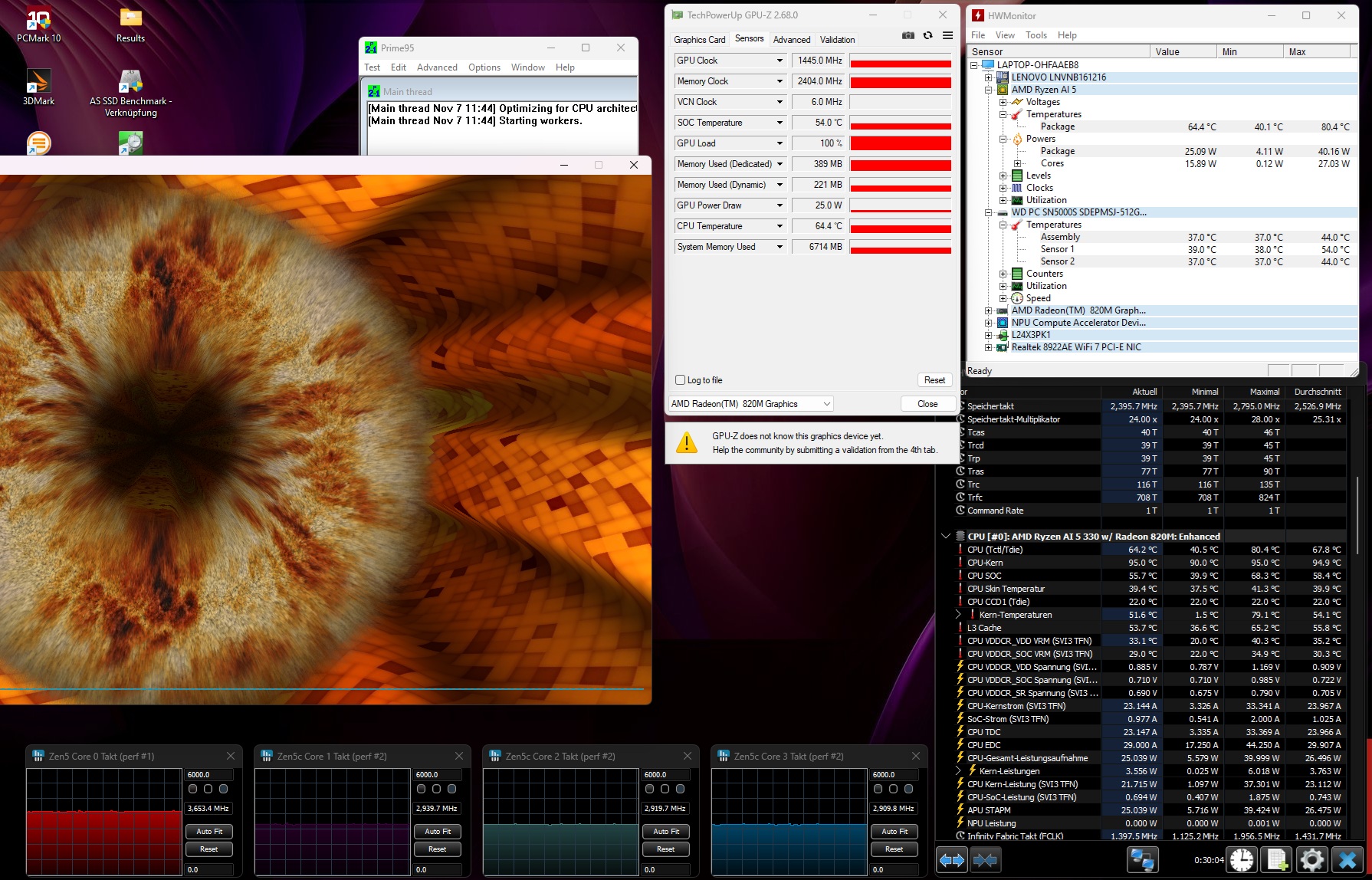Image resolution: width=1372 pixels, height=880 pixels.
Task: Switch to the Advanced tab in GPU-Z
Action: pos(791,40)
